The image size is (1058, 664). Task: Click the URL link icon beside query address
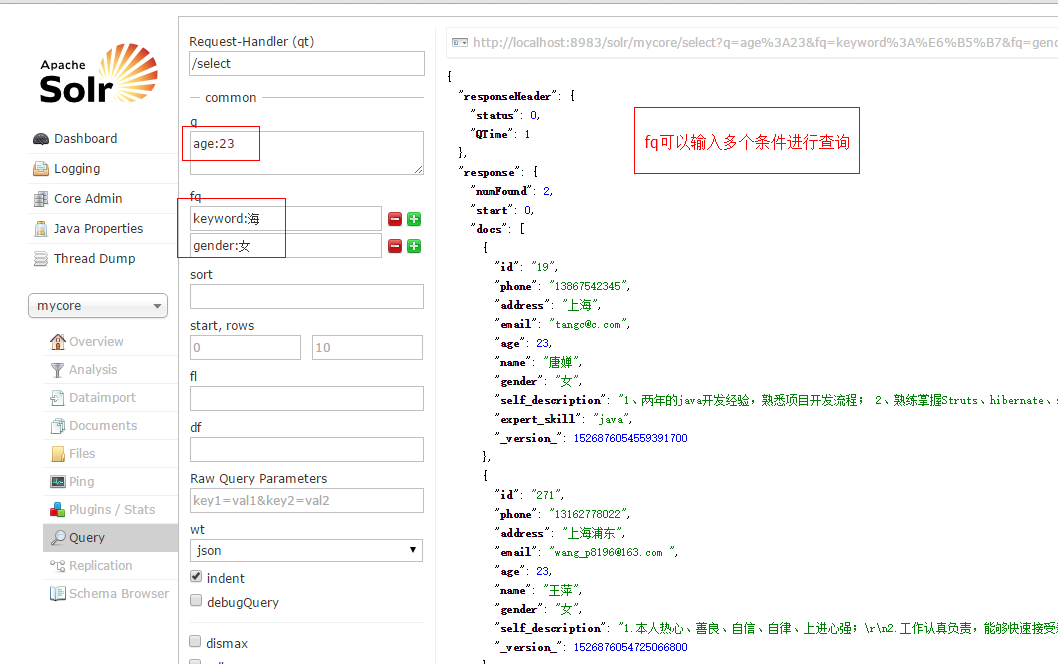point(460,43)
